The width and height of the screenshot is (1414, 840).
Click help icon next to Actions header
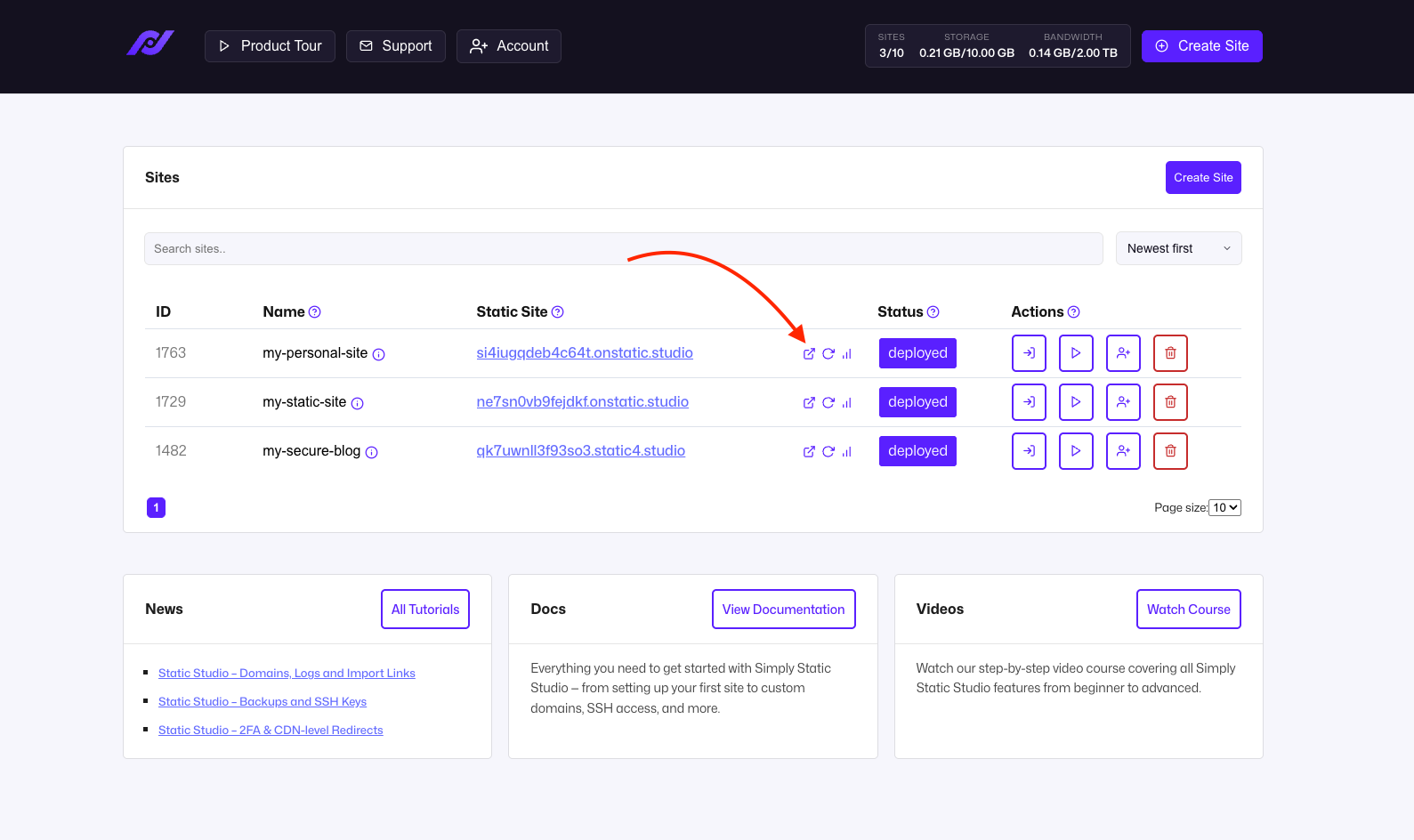click(1073, 312)
